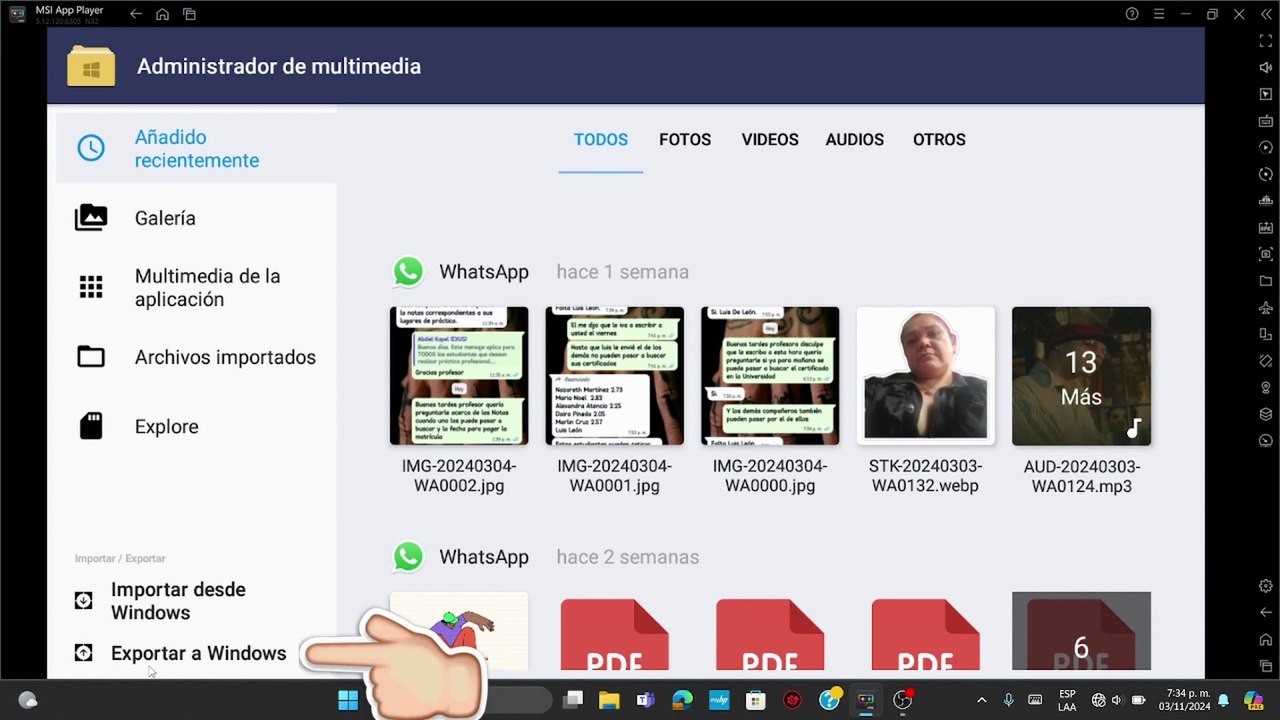
Task: Open sticker thumbnail STK-20240303-WA0132.webp
Action: (x=925, y=376)
